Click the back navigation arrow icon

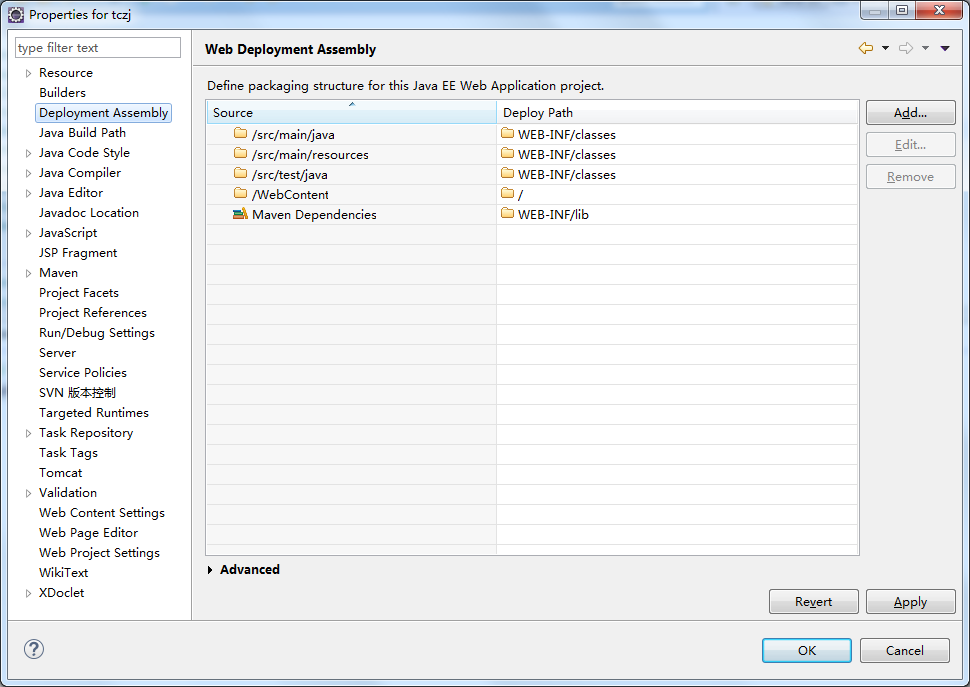click(865, 48)
